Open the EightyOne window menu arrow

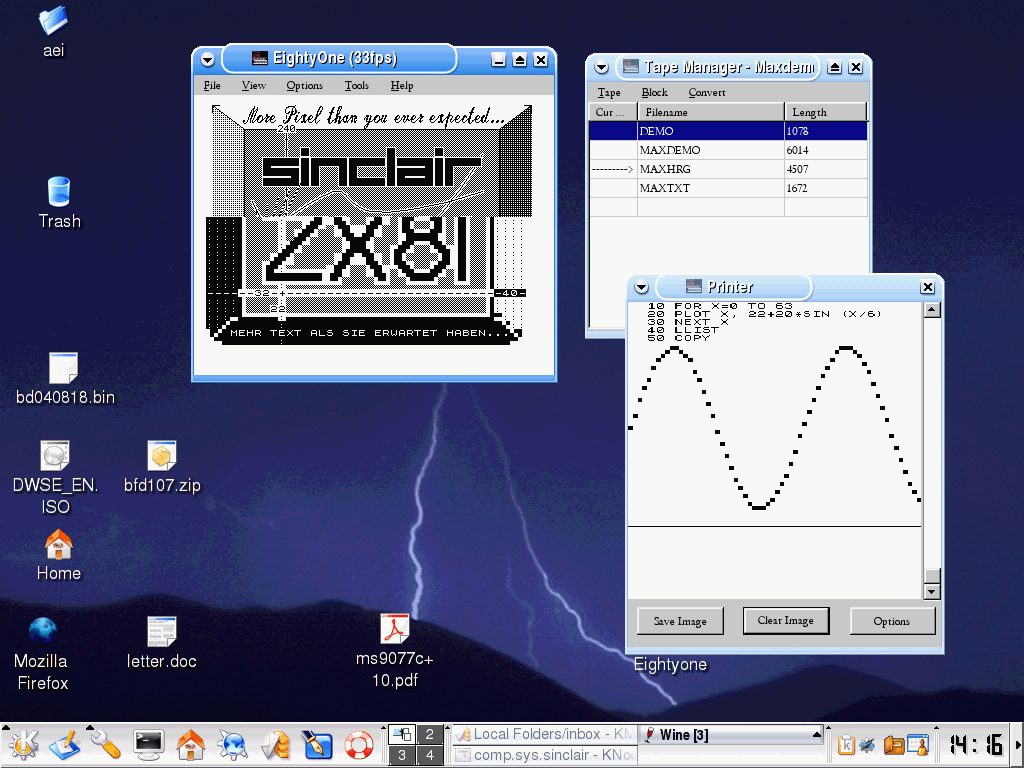[x=208, y=59]
